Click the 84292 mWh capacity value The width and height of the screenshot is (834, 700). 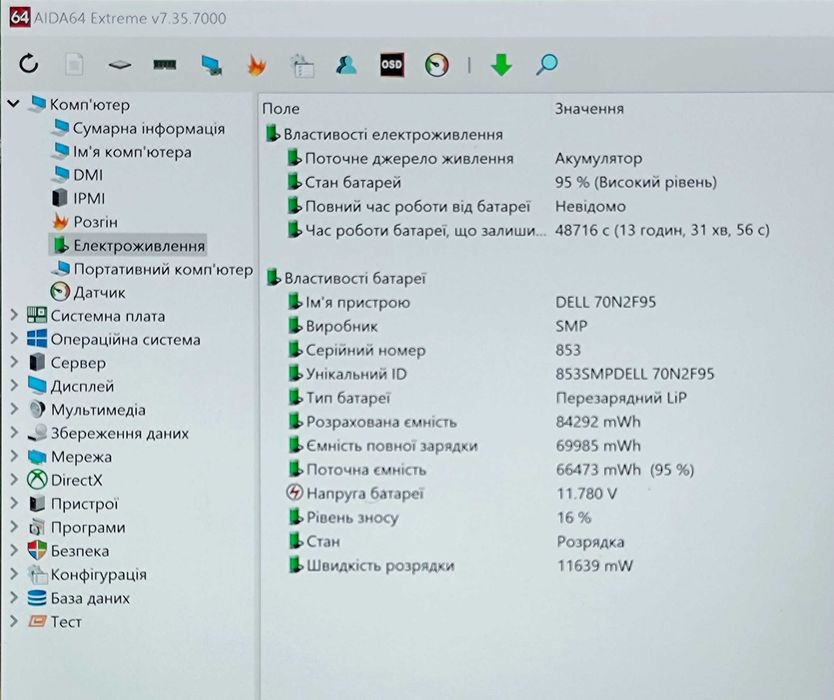coord(598,422)
